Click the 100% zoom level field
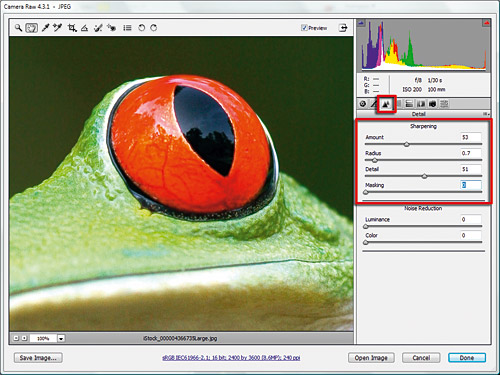This screenshot has height=375, width=500. (43, 338)
